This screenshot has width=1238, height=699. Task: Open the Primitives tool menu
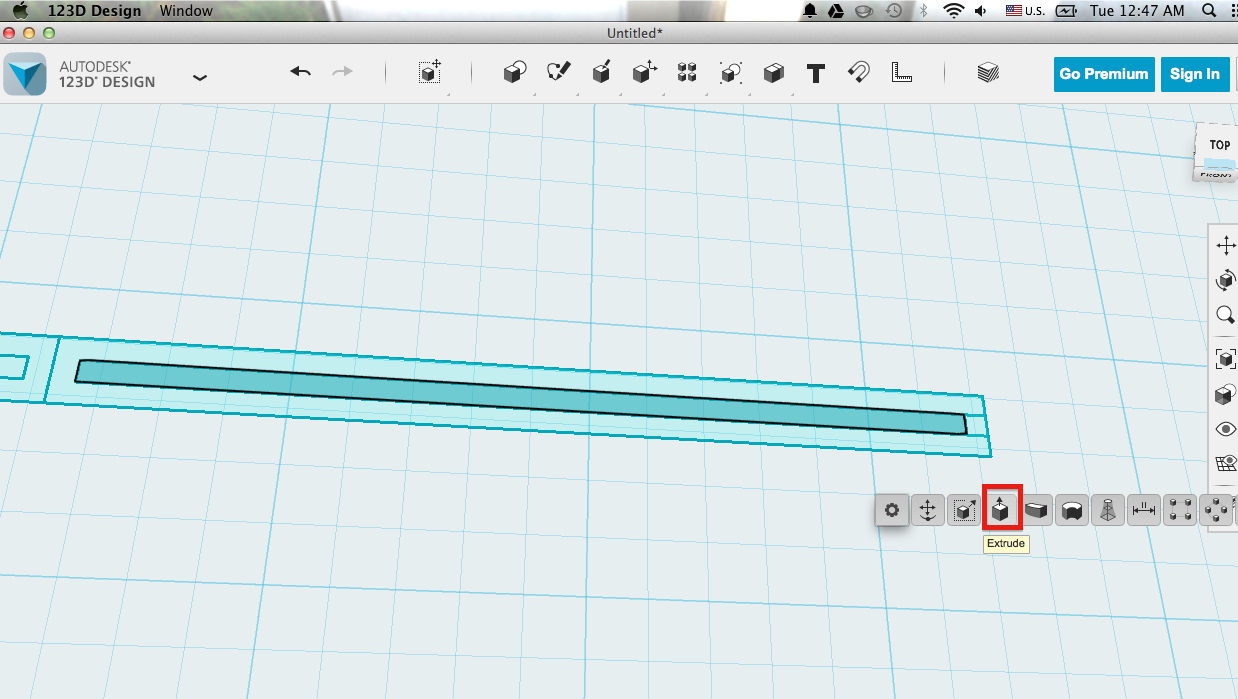pos(514,73)
